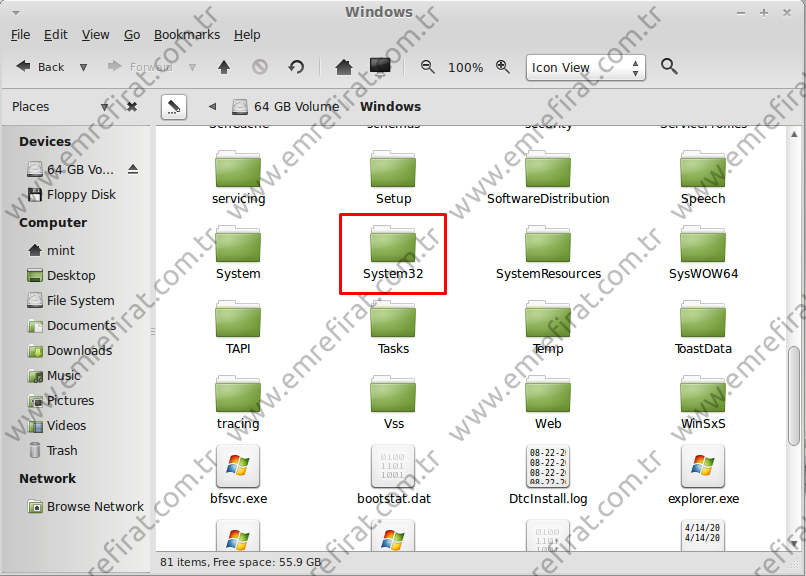This screenshot has height=576, width=806.
Task: Select Trash in the sidebar
Action: click(x=62, y=450)
